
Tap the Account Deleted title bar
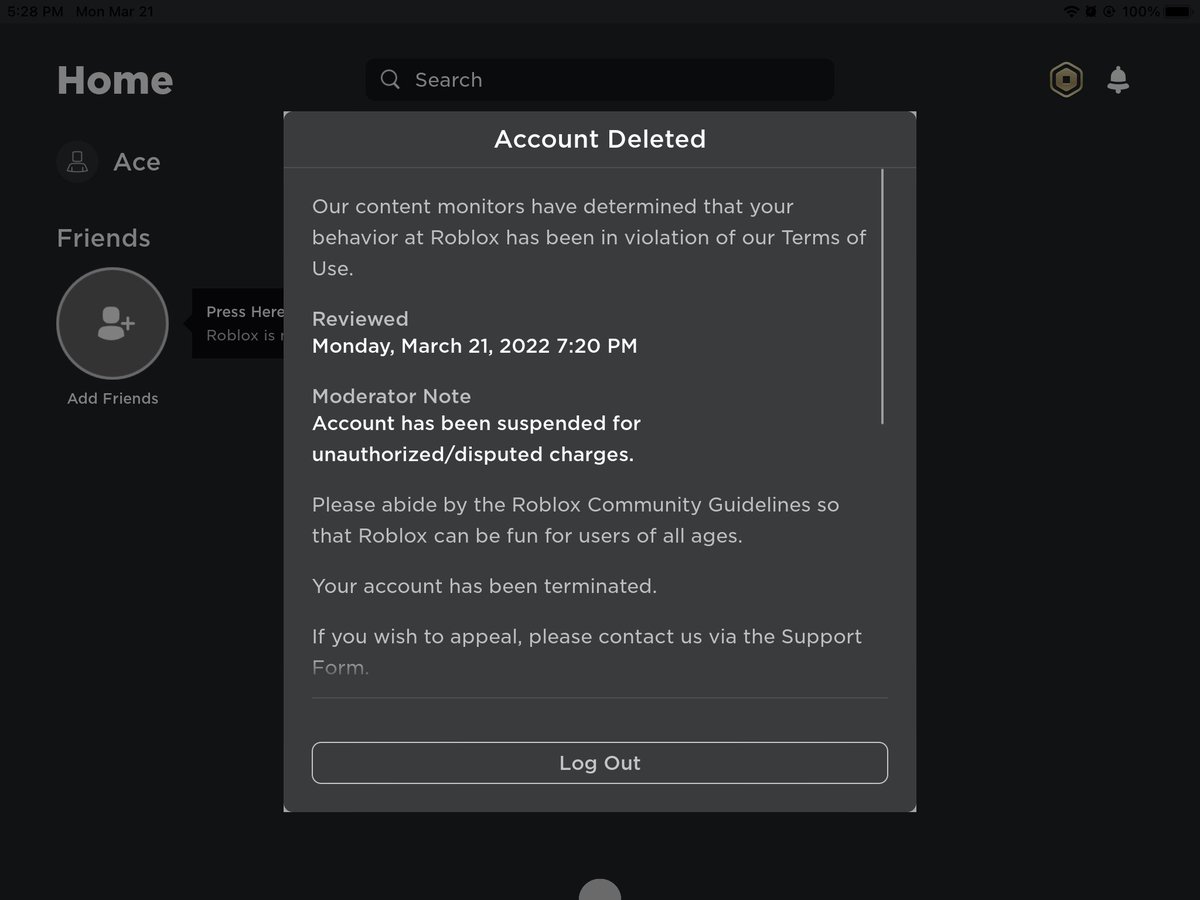600,139
